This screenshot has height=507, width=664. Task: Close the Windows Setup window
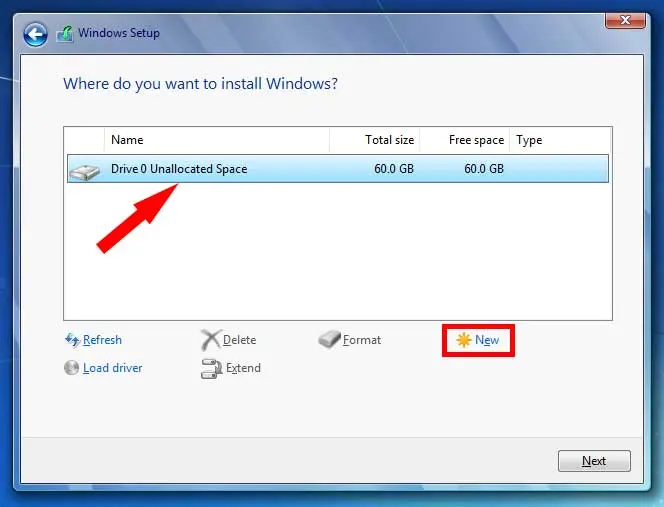(624, 18)
